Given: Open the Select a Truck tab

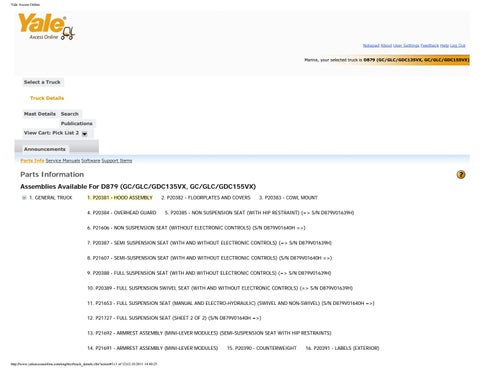Looking at the screenshot, I should pyautogui.click(x=42, y=82).
